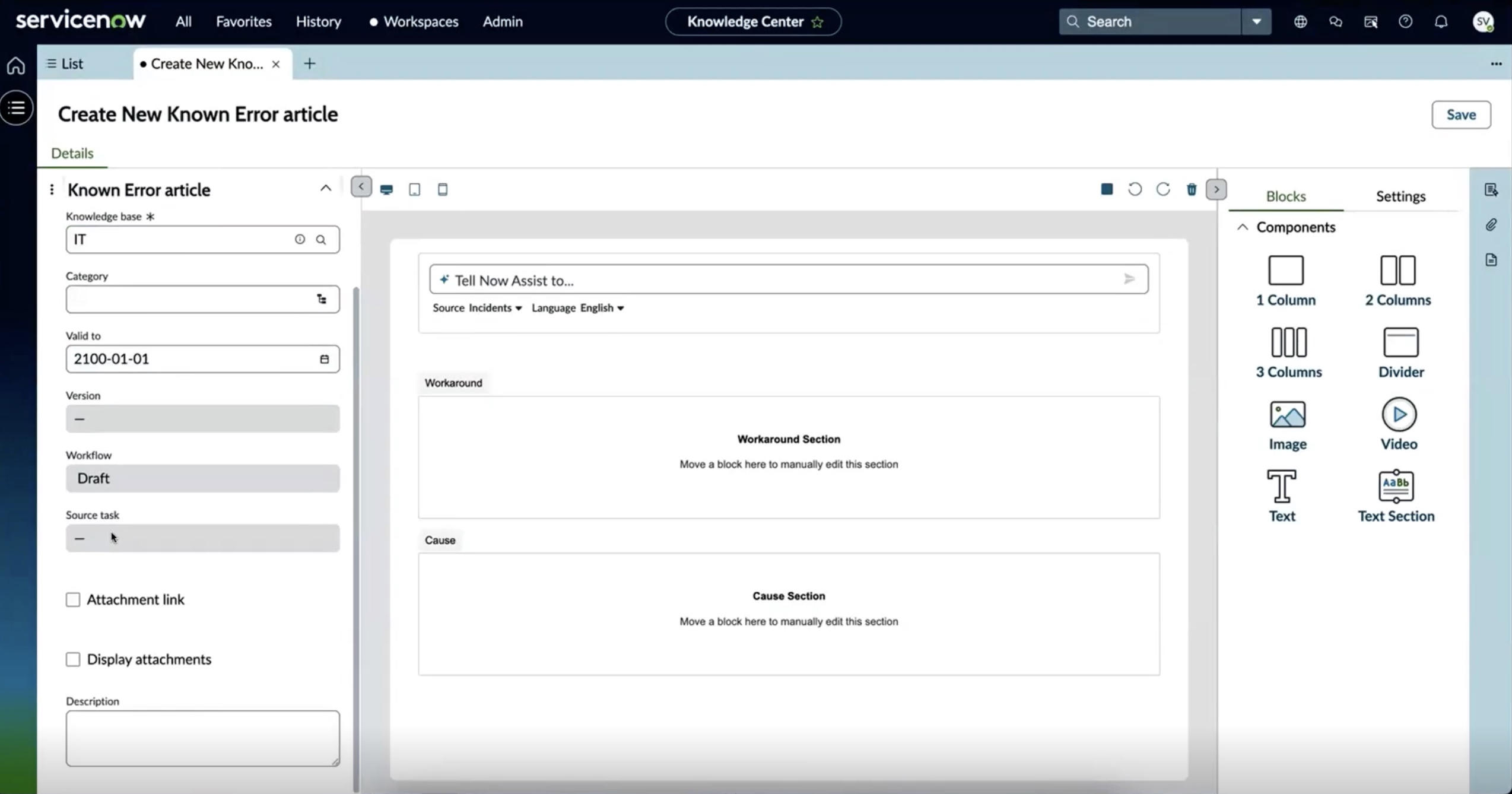Viewport: 1512px width, 794px height.
Task: Click the Knowledge Center pill button
Action: tap(753, 21)
